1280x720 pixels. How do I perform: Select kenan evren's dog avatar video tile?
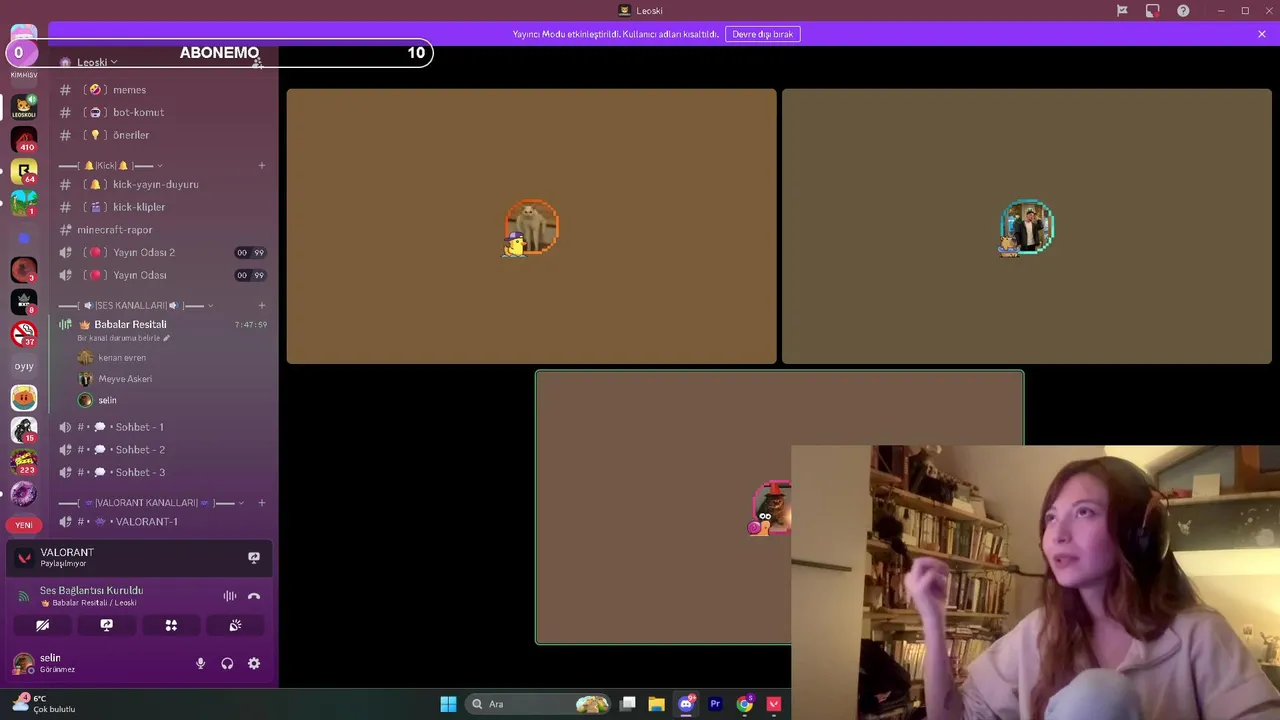click(531, 226)
